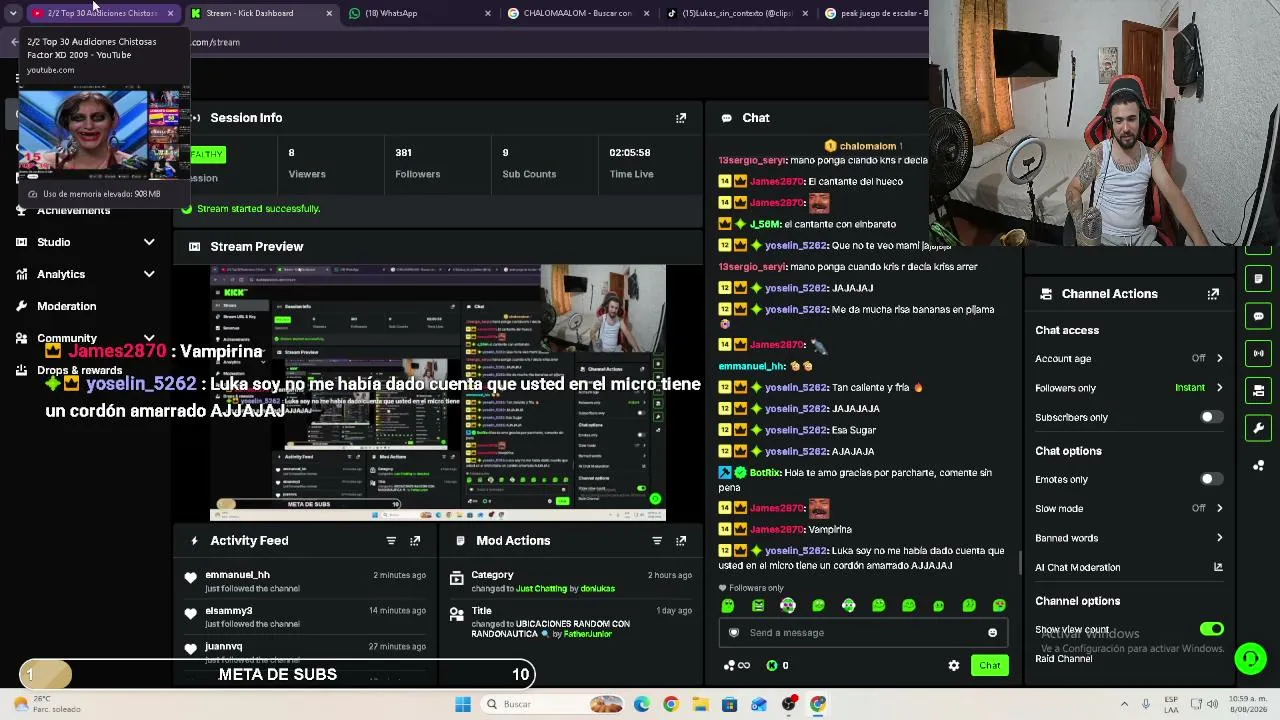This screenshot has height=720, width=1280.
Task: Click the Send a message field
Action: click(x=862, y=633)
